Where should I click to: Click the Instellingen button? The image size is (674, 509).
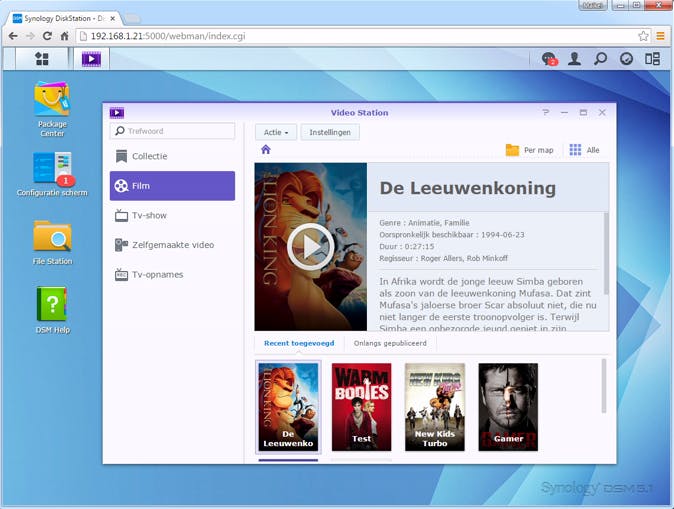click(330, 132)
